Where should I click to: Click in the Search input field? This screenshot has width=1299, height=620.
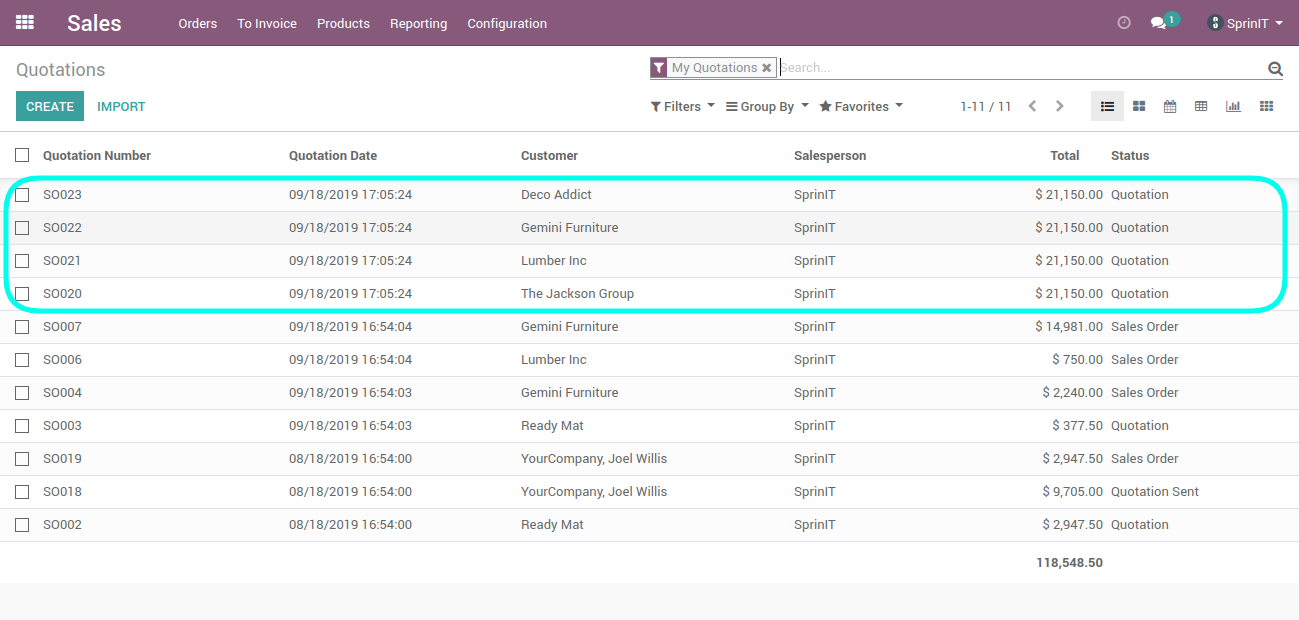pyautogui.click(x=1020, y=68)
